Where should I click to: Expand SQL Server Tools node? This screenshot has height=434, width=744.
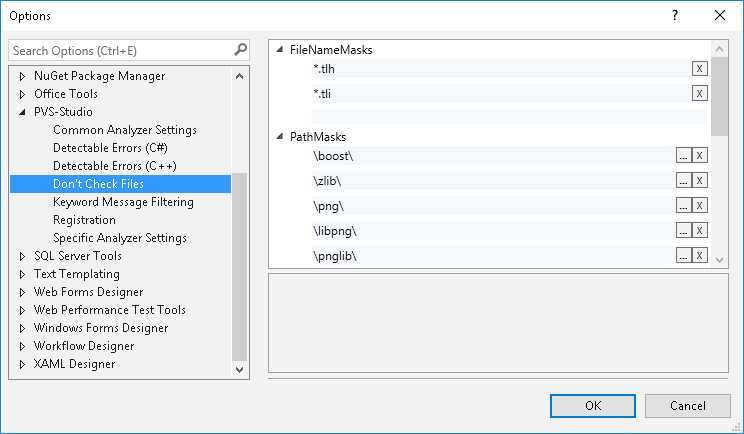point(22,256)
